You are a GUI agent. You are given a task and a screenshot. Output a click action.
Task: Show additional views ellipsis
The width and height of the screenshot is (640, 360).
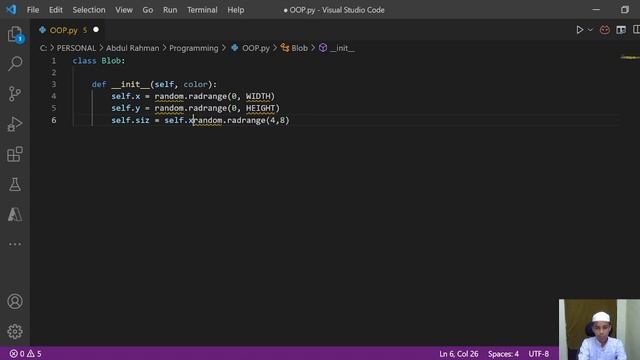[x=15, y=244]
